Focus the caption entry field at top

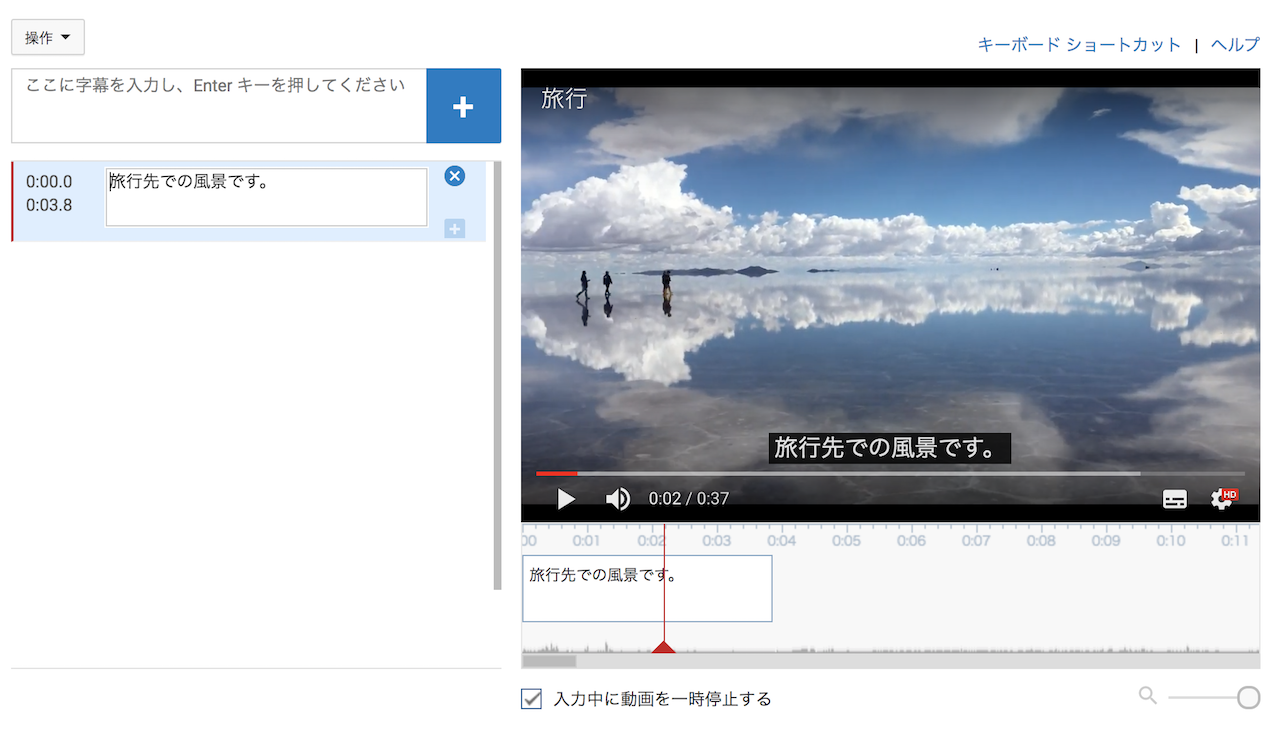(x=219, y=106)
